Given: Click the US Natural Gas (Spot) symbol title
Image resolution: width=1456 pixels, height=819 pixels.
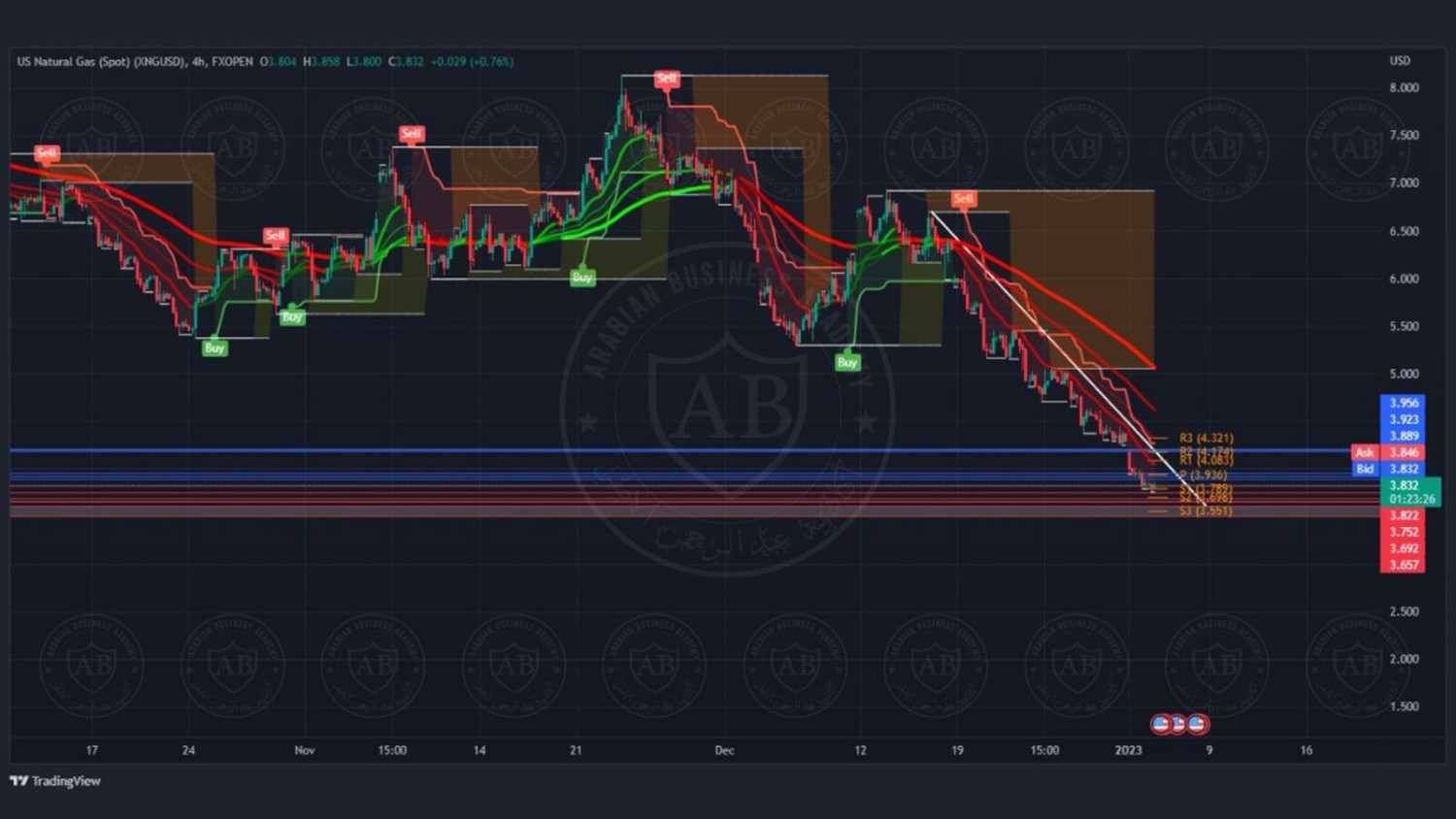Looking at the screenshot, I should (x=100, y=61).
